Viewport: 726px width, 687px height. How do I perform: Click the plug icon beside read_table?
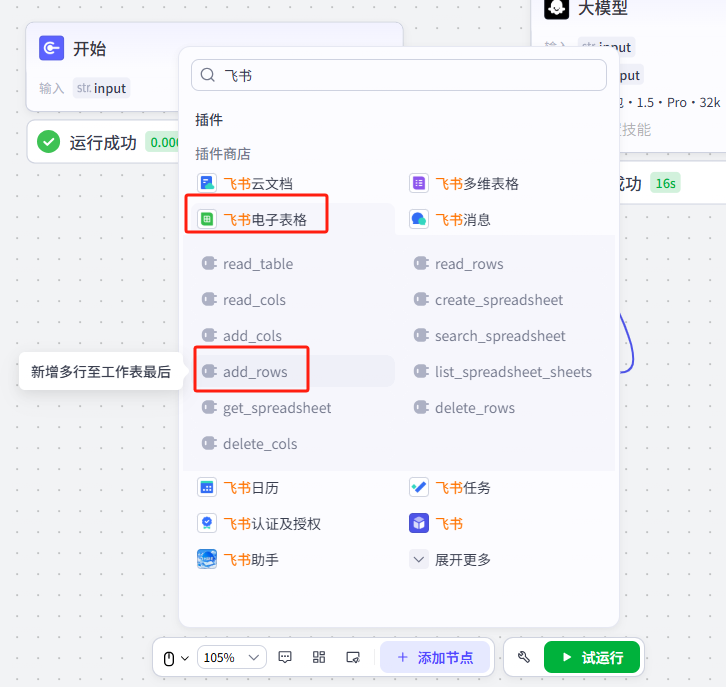[x=209, y=263]
